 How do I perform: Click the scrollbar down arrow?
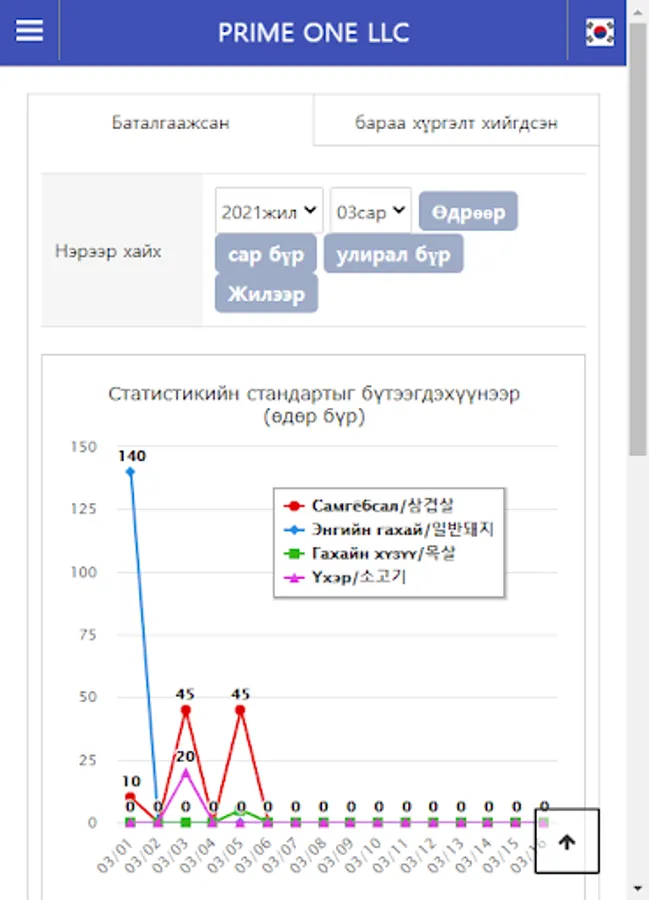pyautogui.click(x=638, y=889)
